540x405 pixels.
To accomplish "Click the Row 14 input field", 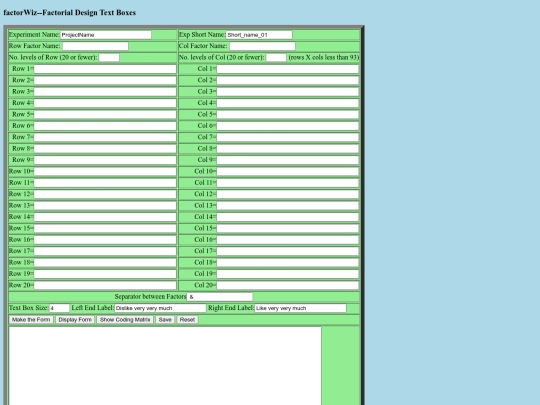I will (105, 217).
